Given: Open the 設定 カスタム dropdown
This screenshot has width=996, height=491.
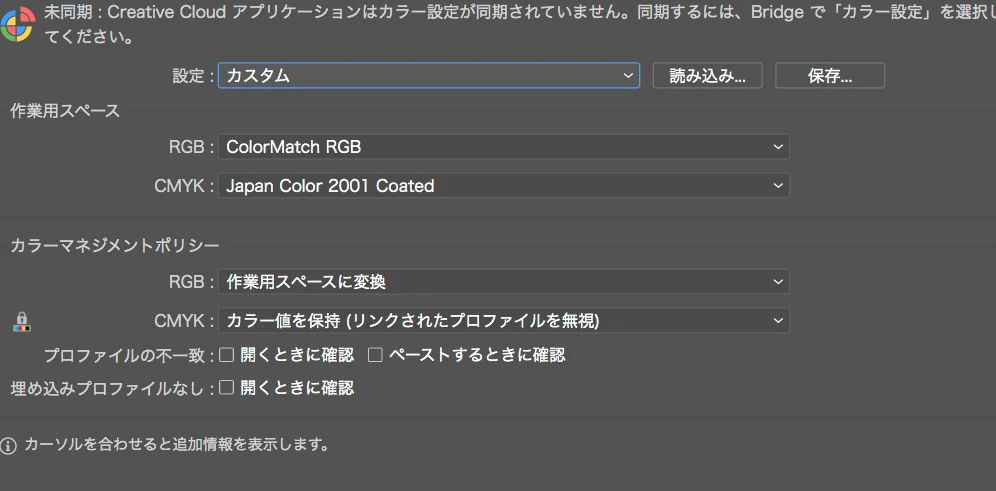Looking at the screenshot, I should (x=429, y=76).
